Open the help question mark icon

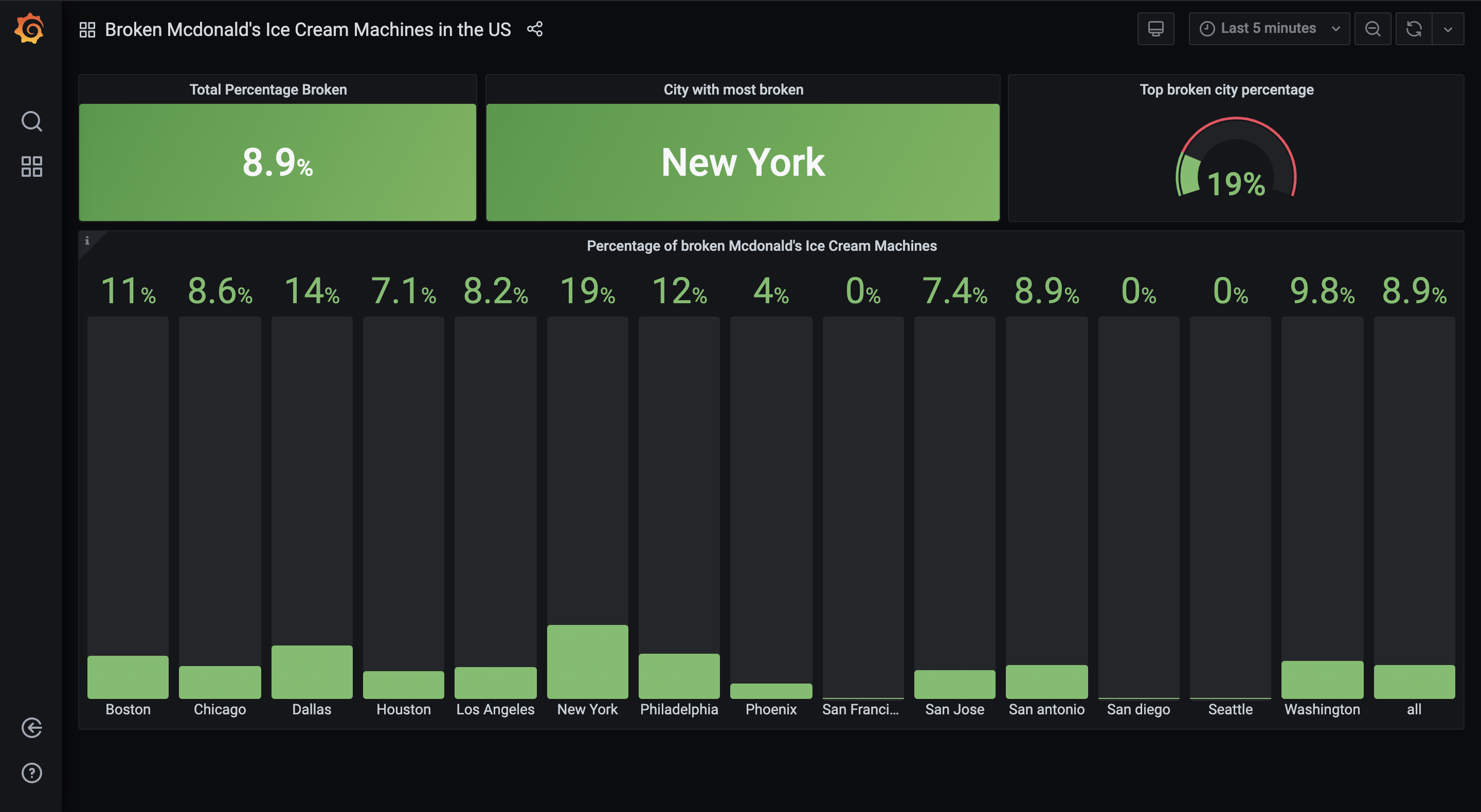[x=31, y=773]
